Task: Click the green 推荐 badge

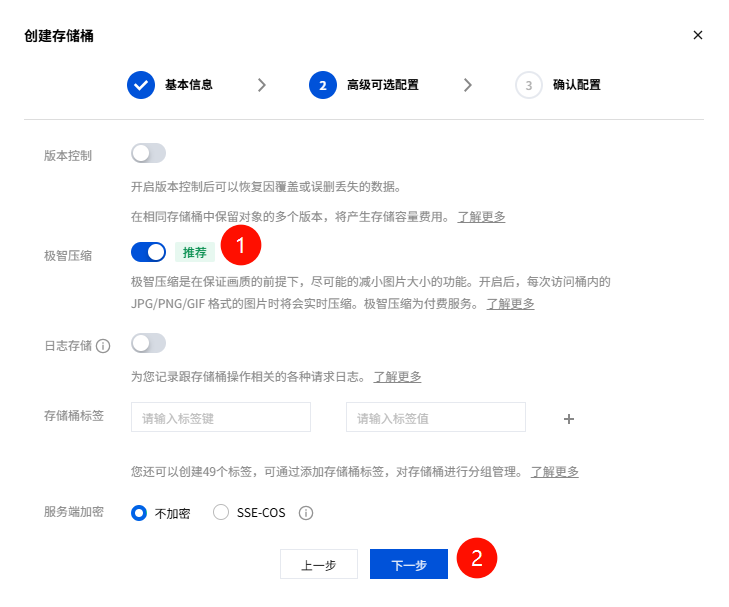Action: tap(195, 253)
